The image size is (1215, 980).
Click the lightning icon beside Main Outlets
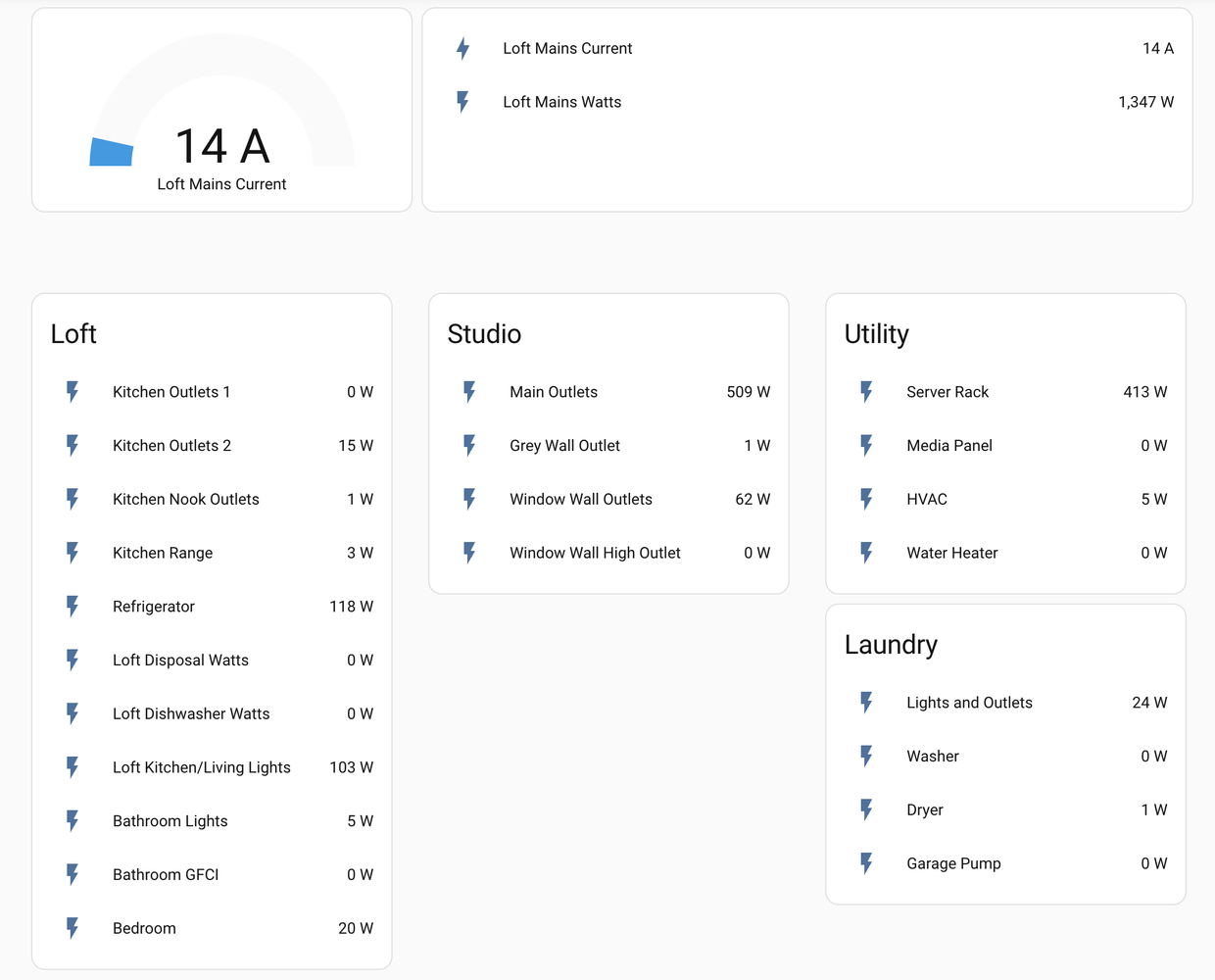coord(469,392)
